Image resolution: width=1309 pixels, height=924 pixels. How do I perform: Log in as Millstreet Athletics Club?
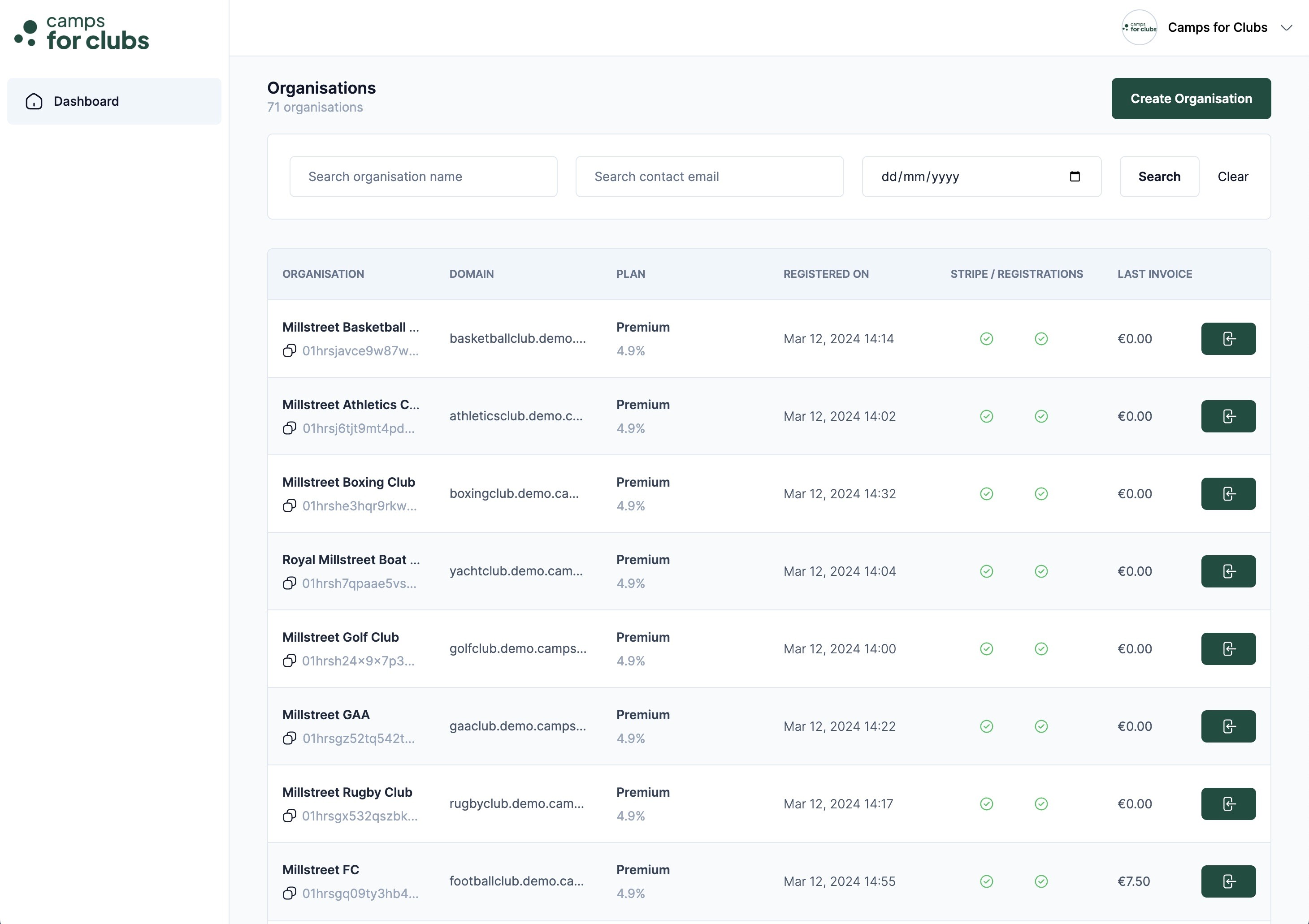tap(1228, 416)
